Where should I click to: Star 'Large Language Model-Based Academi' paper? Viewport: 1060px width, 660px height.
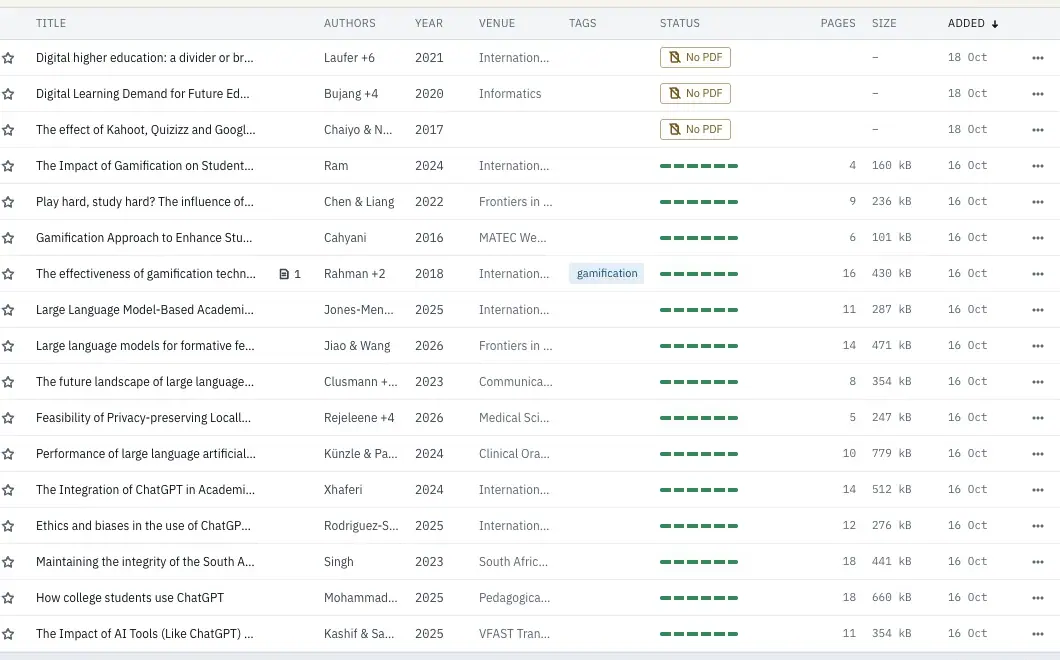8,310
